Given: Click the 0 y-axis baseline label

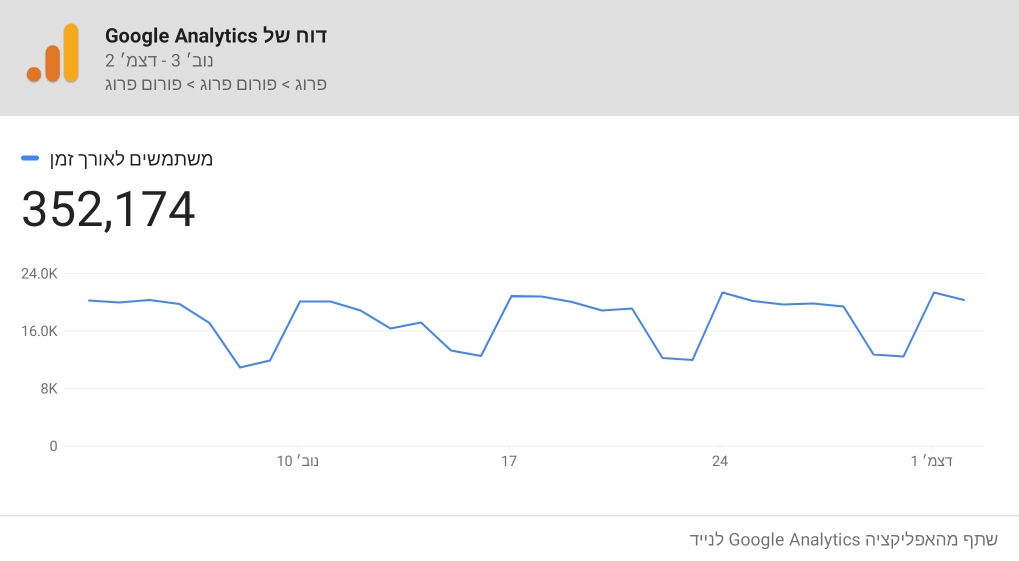Looking at the screenshot, I should tap(53, 446).
